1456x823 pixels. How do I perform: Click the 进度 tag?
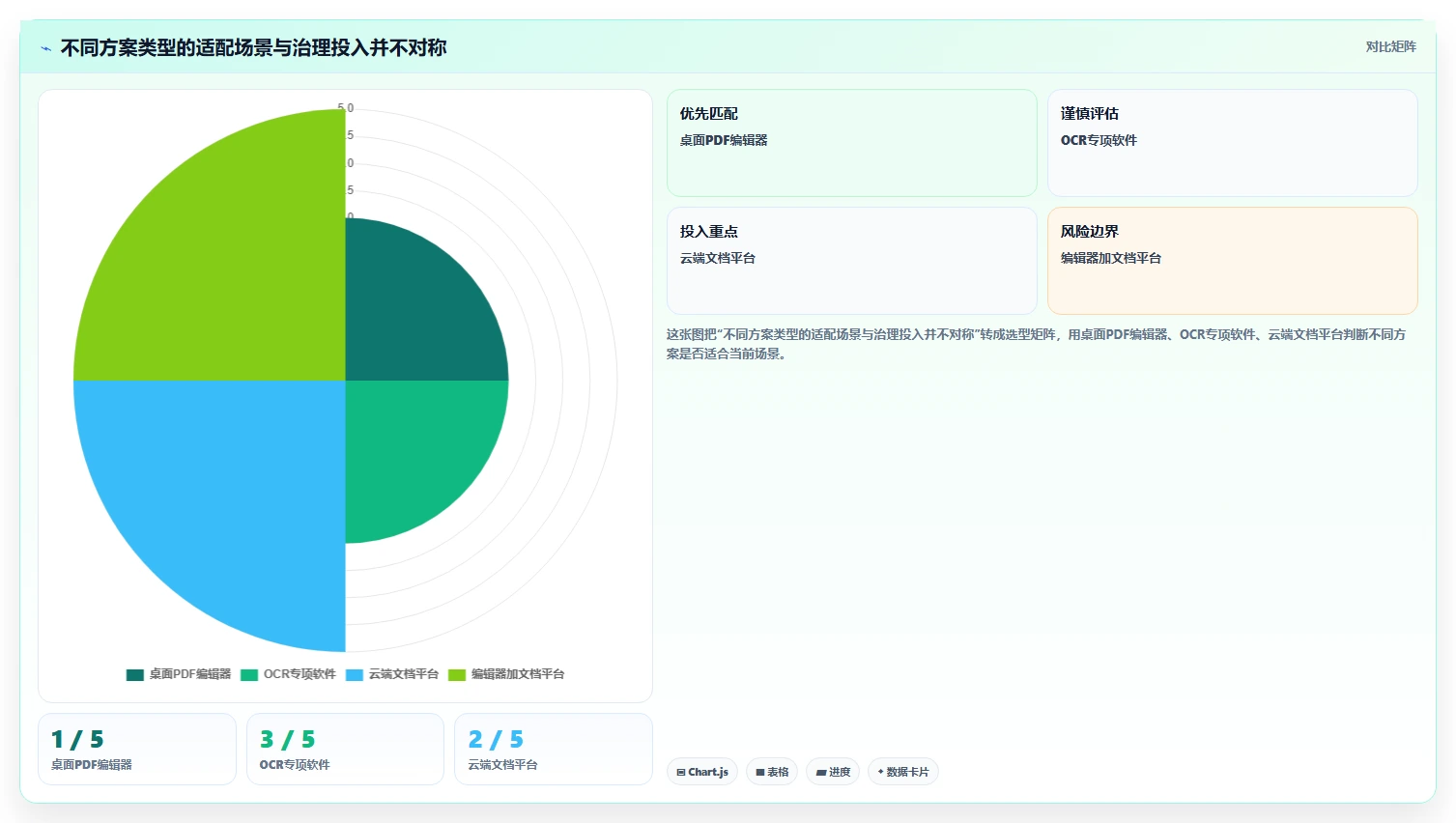pos(833,772)
